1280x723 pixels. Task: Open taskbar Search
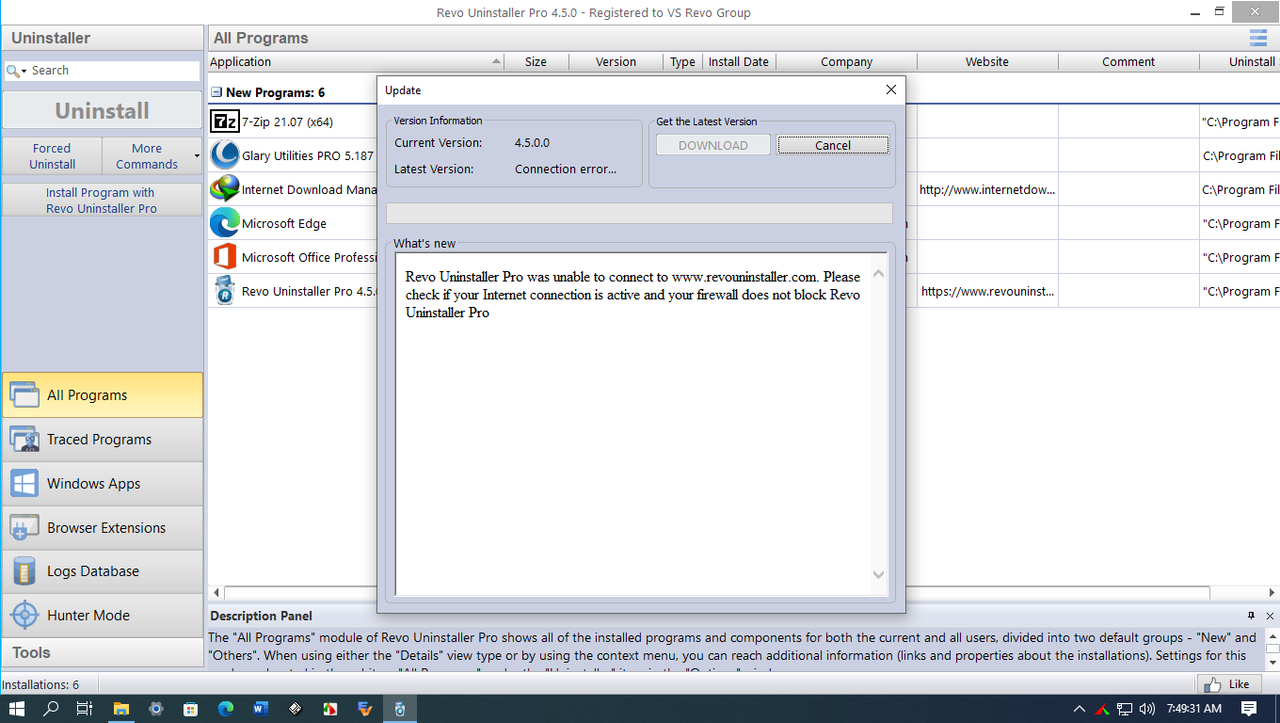pos(51,709)
